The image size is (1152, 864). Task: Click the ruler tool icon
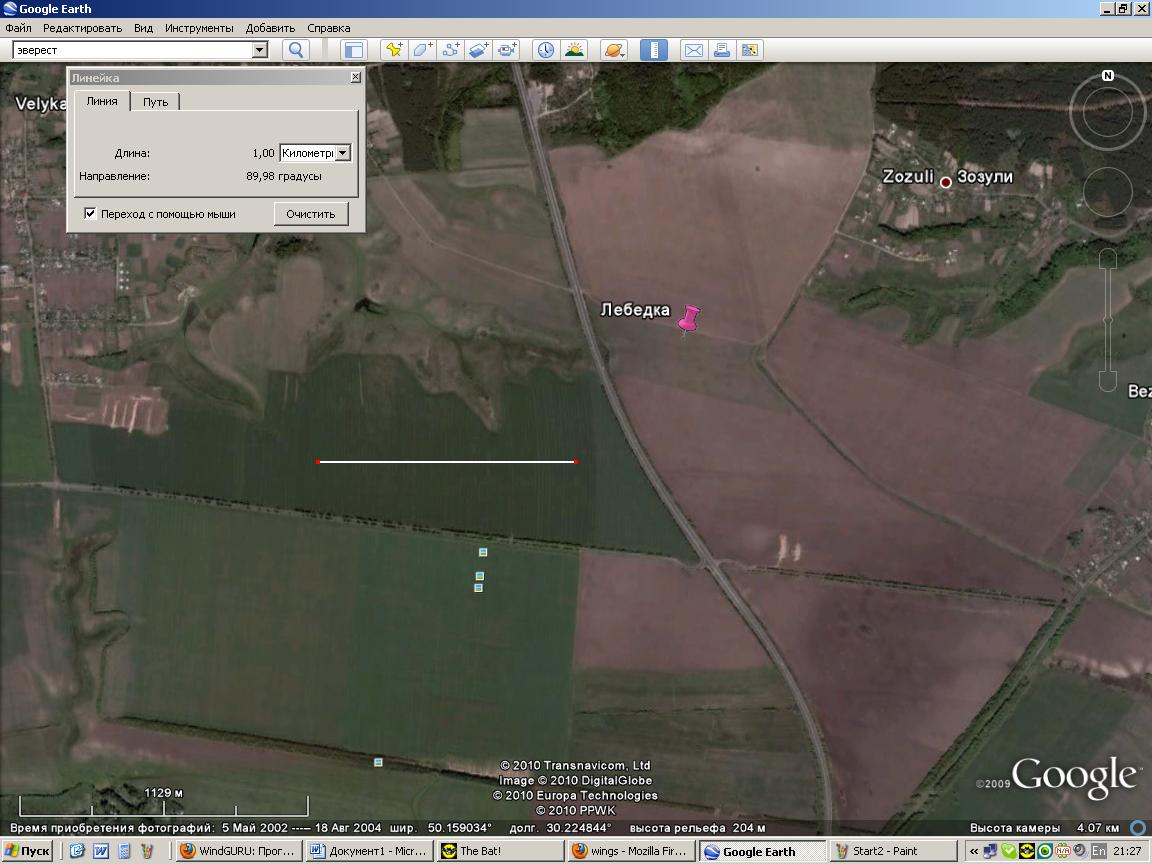(x=653, y=50)
